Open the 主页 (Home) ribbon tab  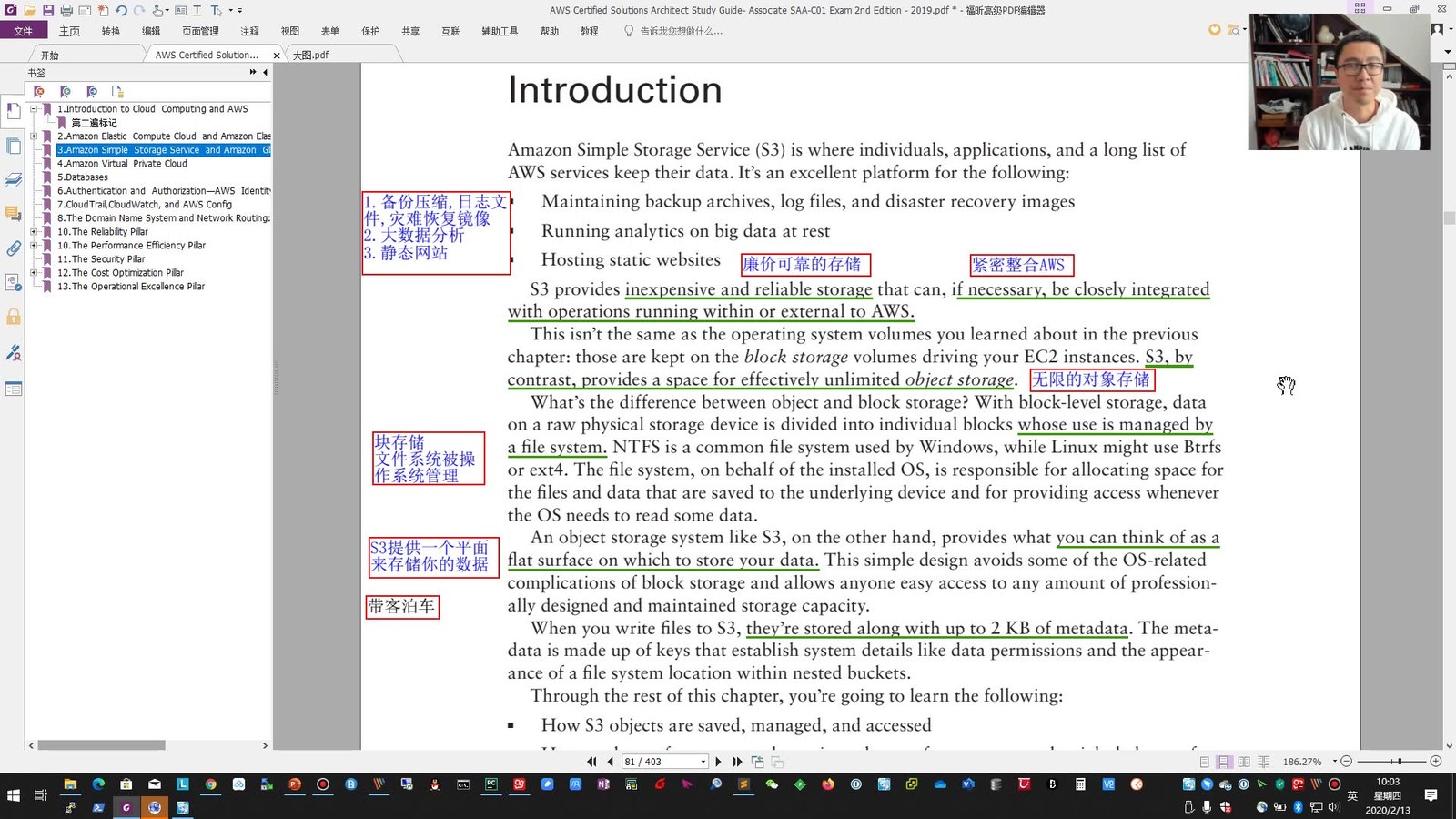(70, 31)
